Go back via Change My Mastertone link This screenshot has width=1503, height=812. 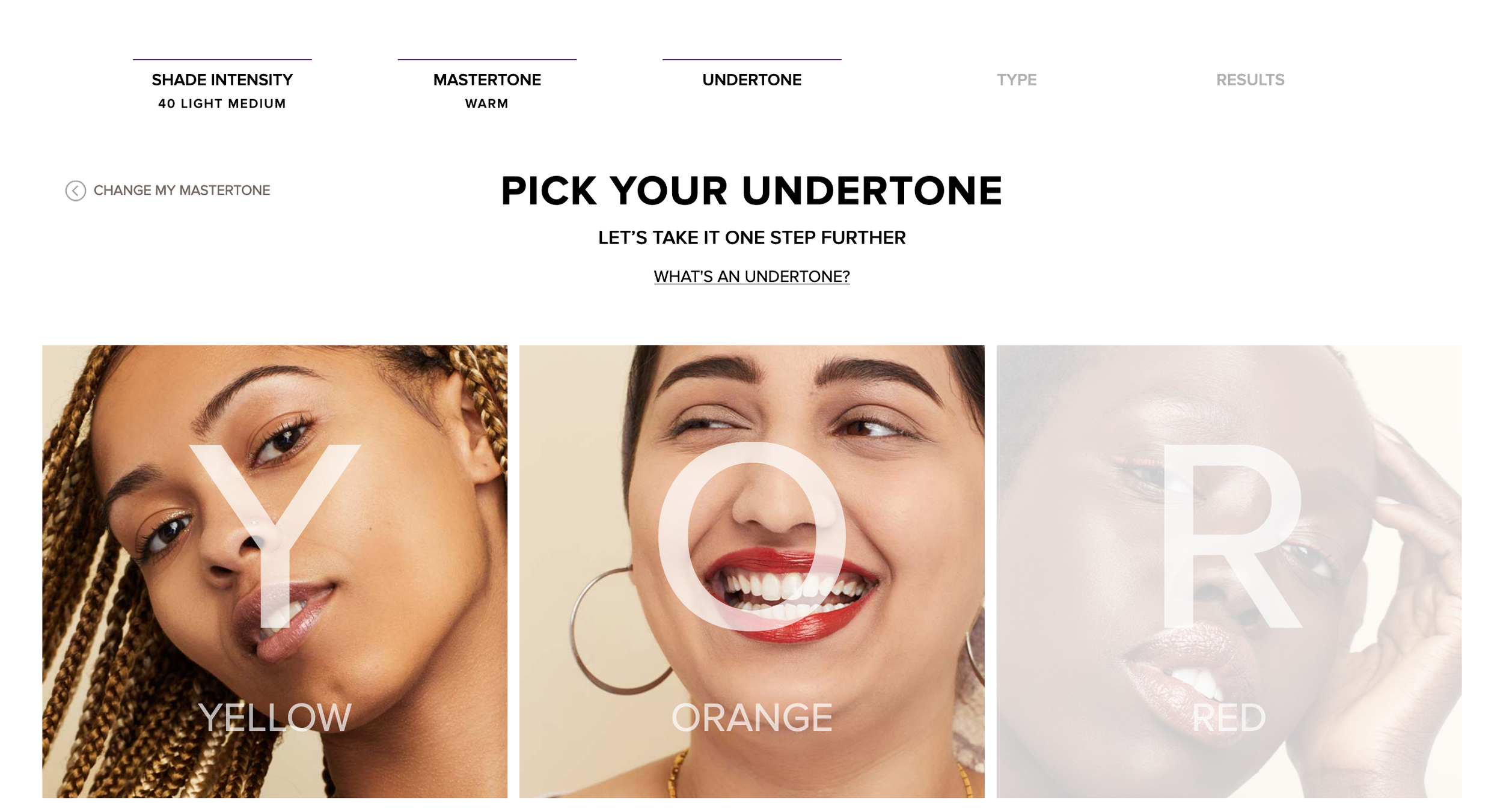(168, 191)
